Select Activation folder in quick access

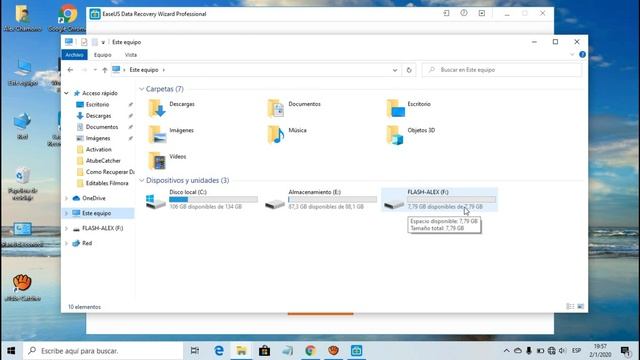[98, 149]
